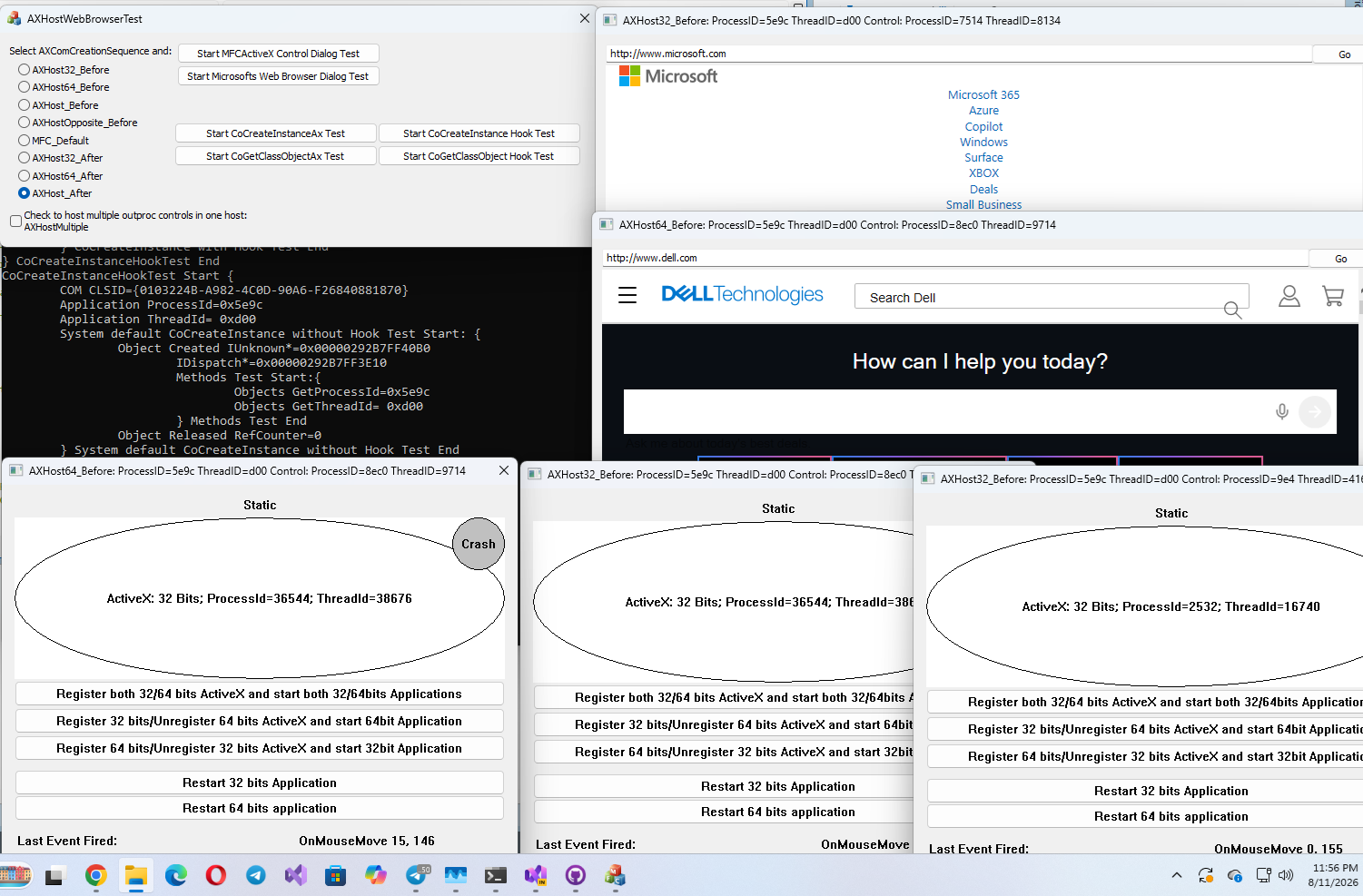Screen dimensions: 1363x896
Task: Start the CoGetClassObjectAx Test
Action: [x=275, y=156]
